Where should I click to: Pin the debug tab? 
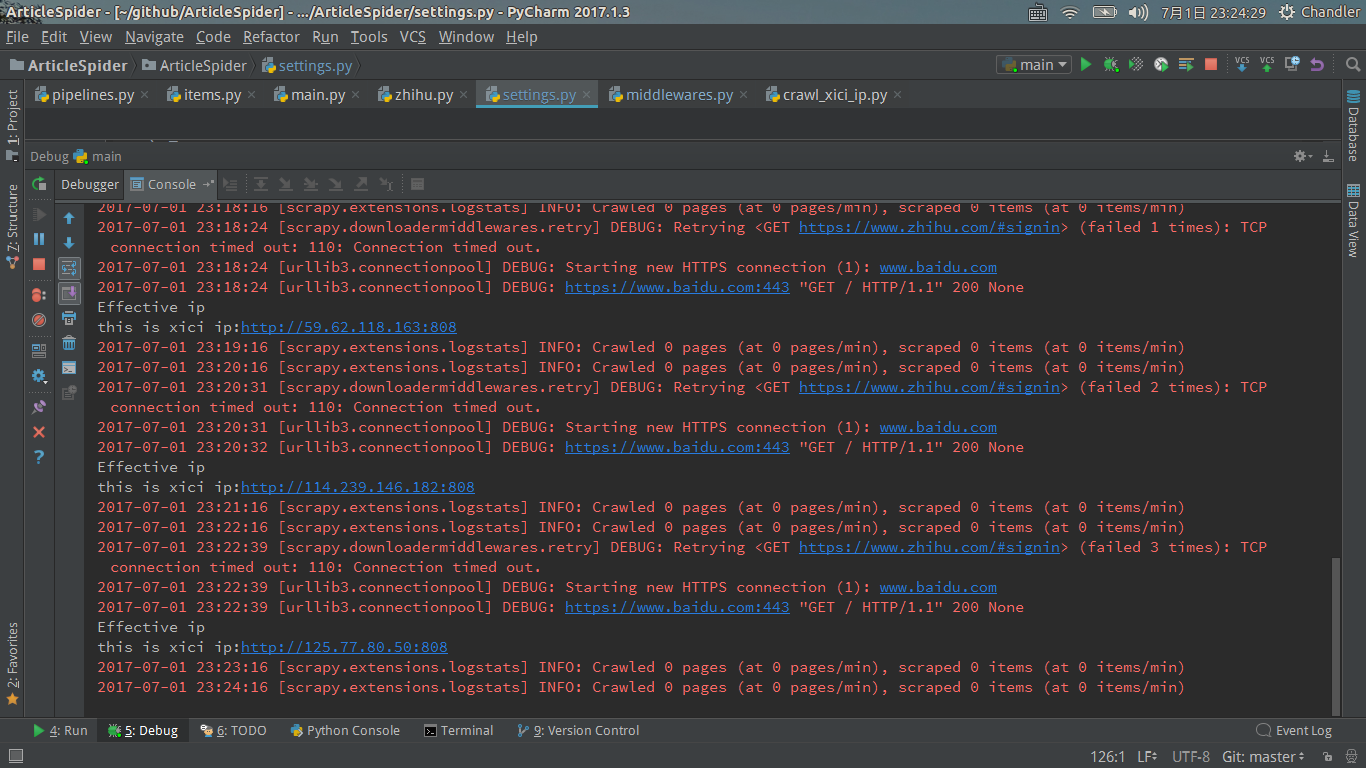tap(39, 407)
